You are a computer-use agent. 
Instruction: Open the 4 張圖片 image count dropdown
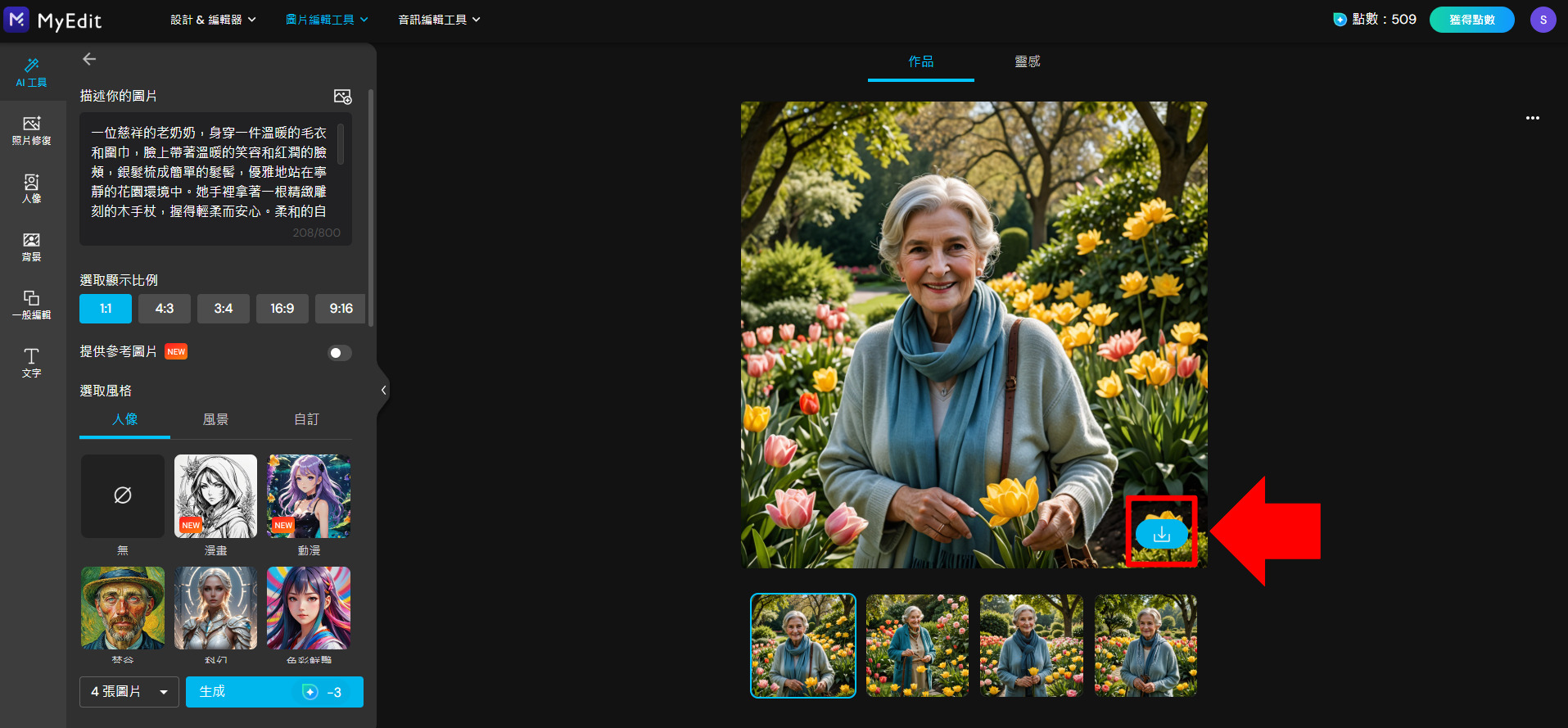click(129, 692)
